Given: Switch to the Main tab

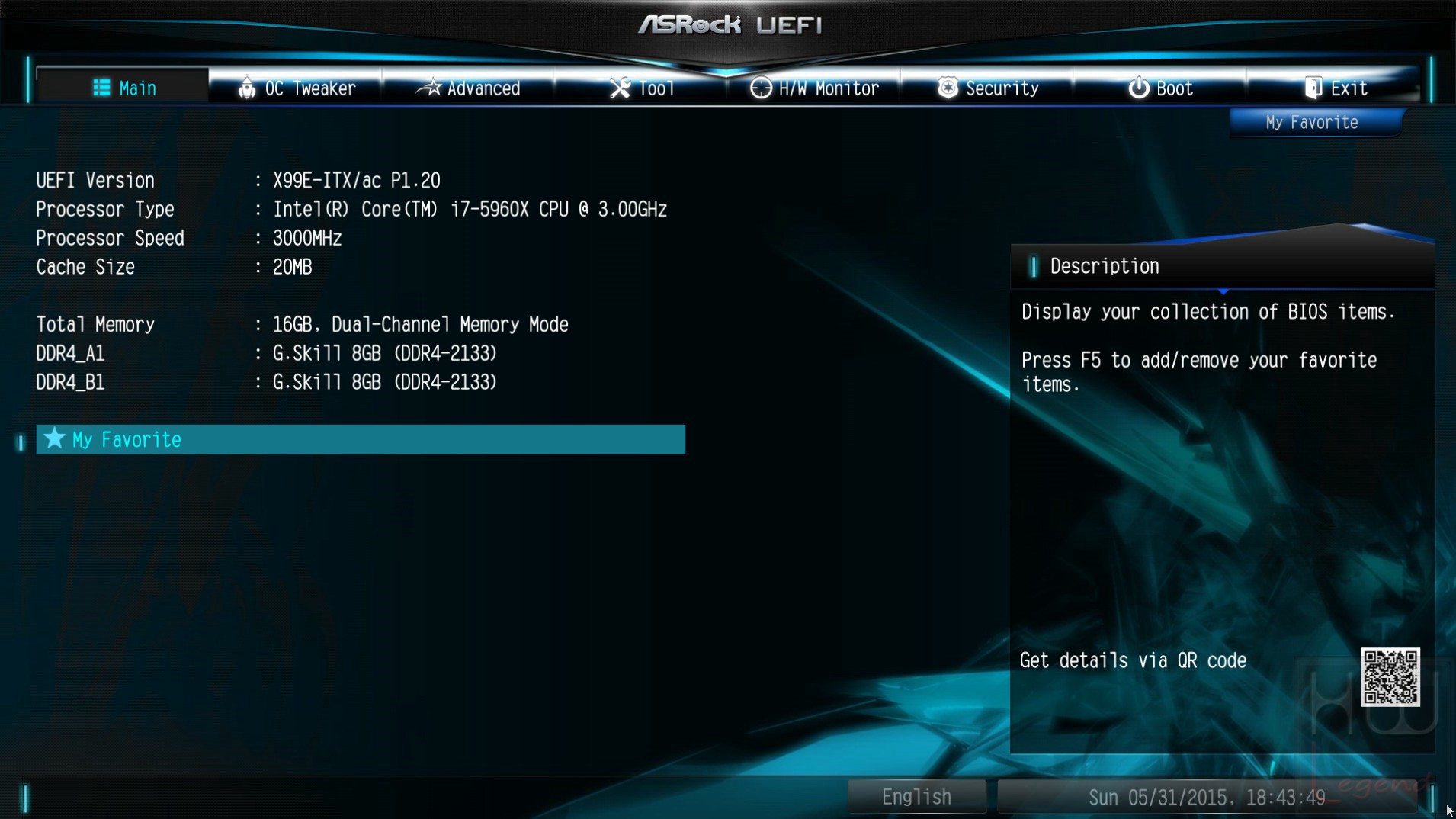Looking at the screenshot, I should (x=123, y=87).
